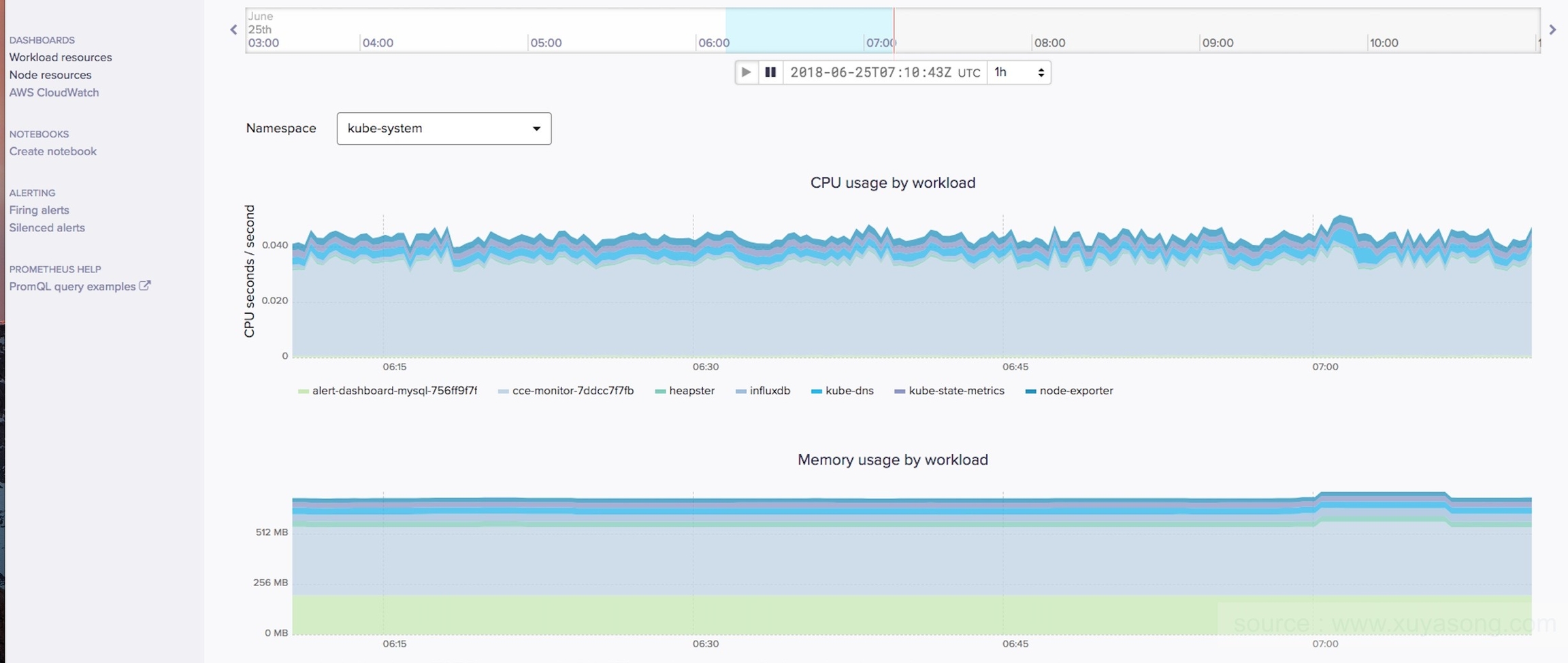Go to AWS CloudWatch dashboard
Viewport: 1568px width, 663px height.
[x=54, y=93]
